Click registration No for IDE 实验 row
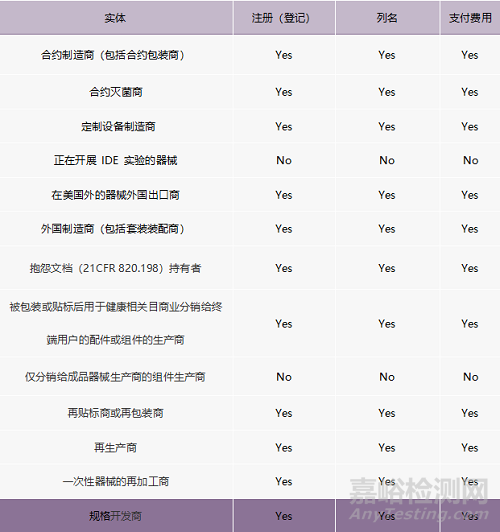The height and width of the screenshot is (532, 500). point(284,160)
